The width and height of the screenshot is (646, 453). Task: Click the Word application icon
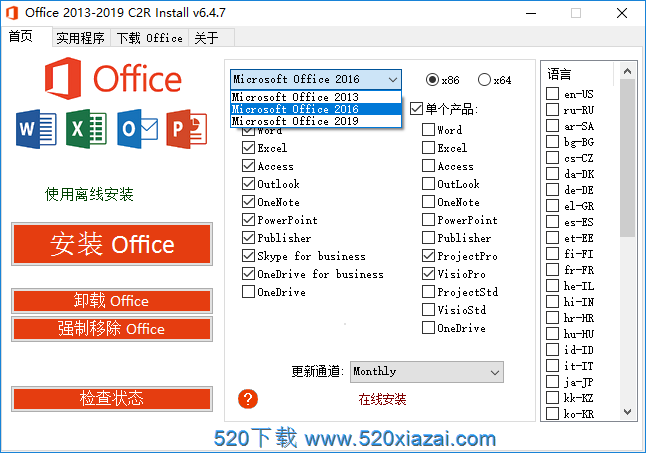pyautogui.click(x=36, y=129)
